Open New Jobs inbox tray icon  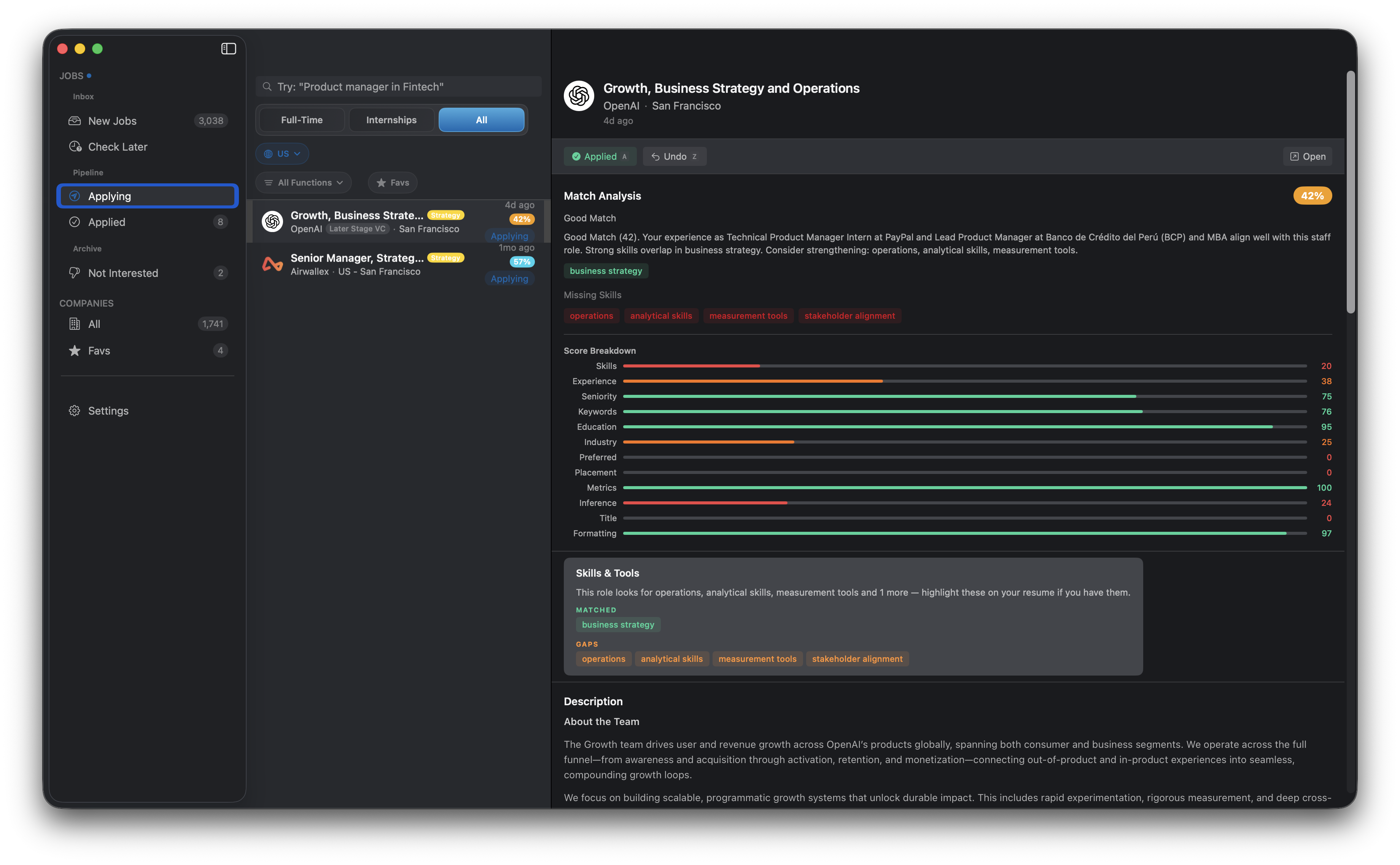[x=75, y=121]
